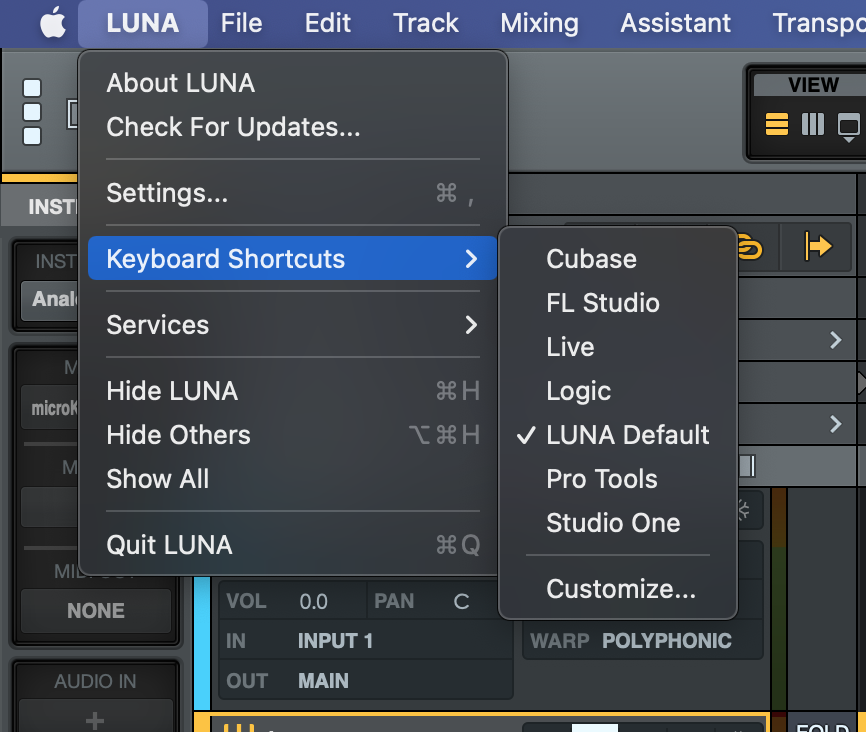Click Customize... keyboard shortcuts
Image resolution: width=866 pixels, height=732 pixels.
click(x=620, y=589)
